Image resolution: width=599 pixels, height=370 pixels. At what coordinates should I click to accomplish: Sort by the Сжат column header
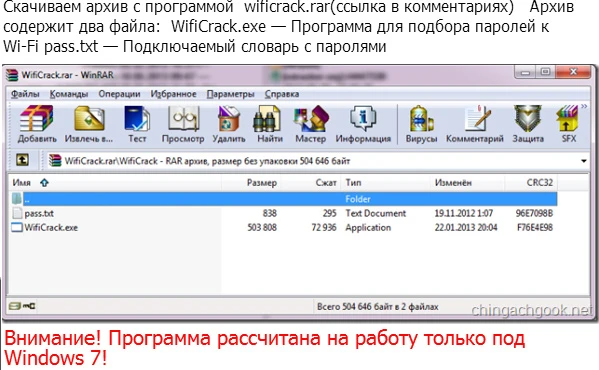pyautogui.click(x=311, y=183)
